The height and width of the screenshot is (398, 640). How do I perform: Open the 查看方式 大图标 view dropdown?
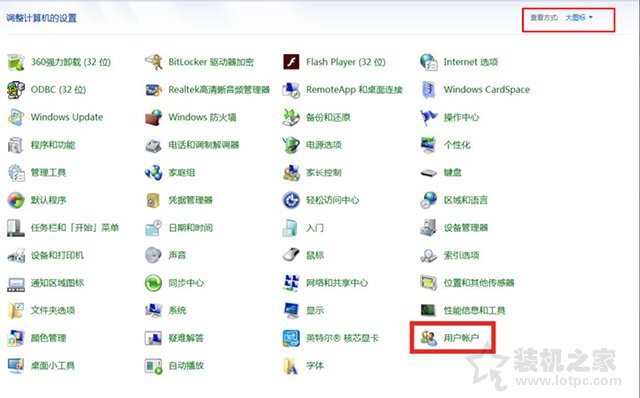tap(579, 18)
